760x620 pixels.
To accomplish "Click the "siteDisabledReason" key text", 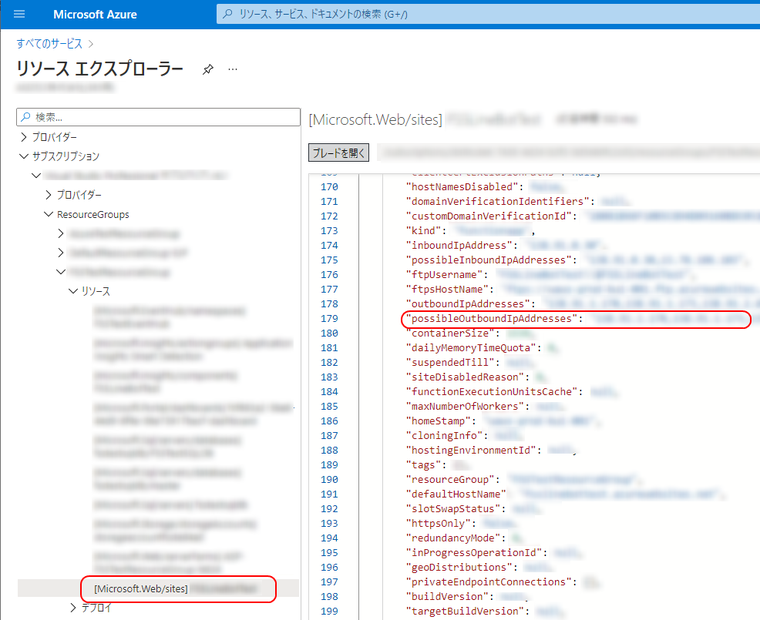I will (x=465, y=377).
